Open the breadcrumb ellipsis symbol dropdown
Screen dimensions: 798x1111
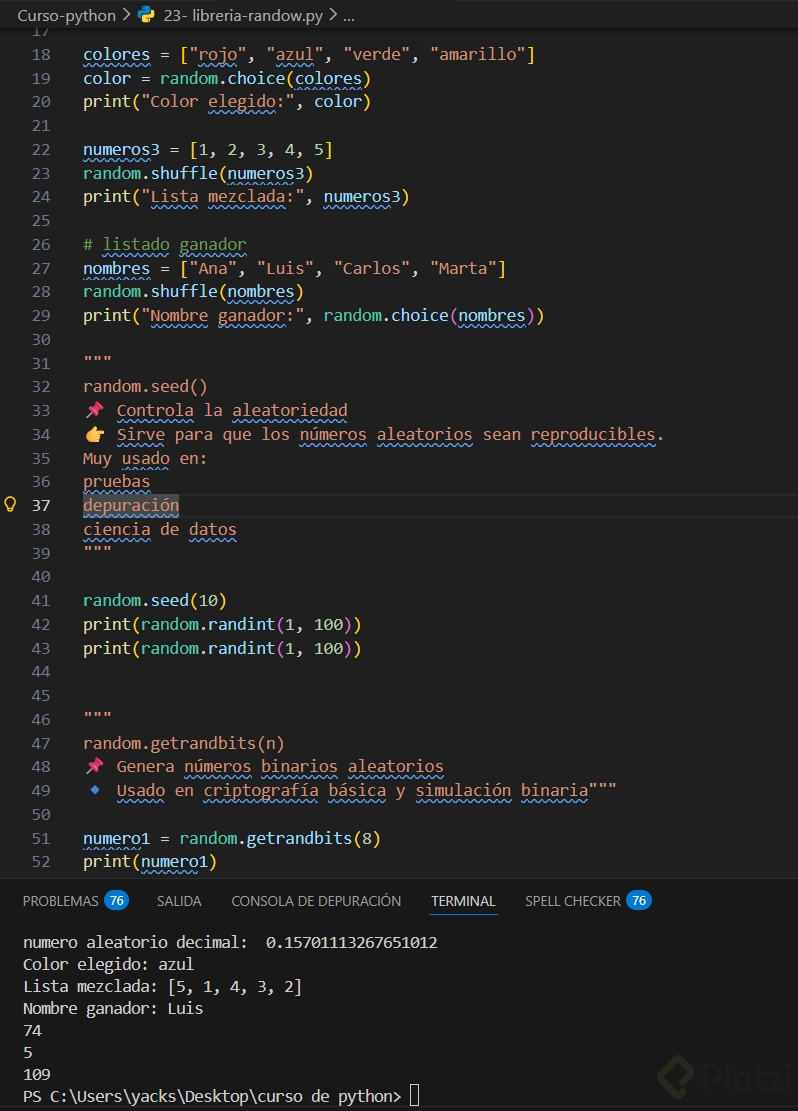click(349, 15)
